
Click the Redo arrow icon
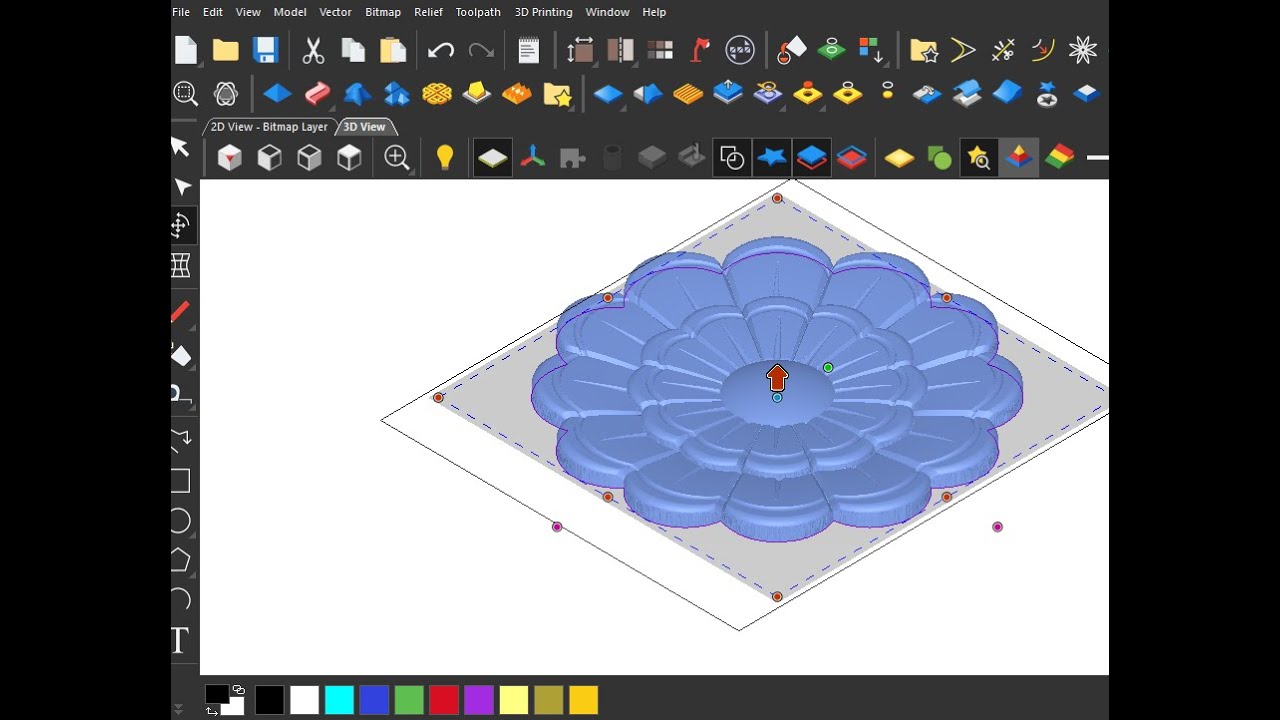pyautogui.click(x=481, y=50)
